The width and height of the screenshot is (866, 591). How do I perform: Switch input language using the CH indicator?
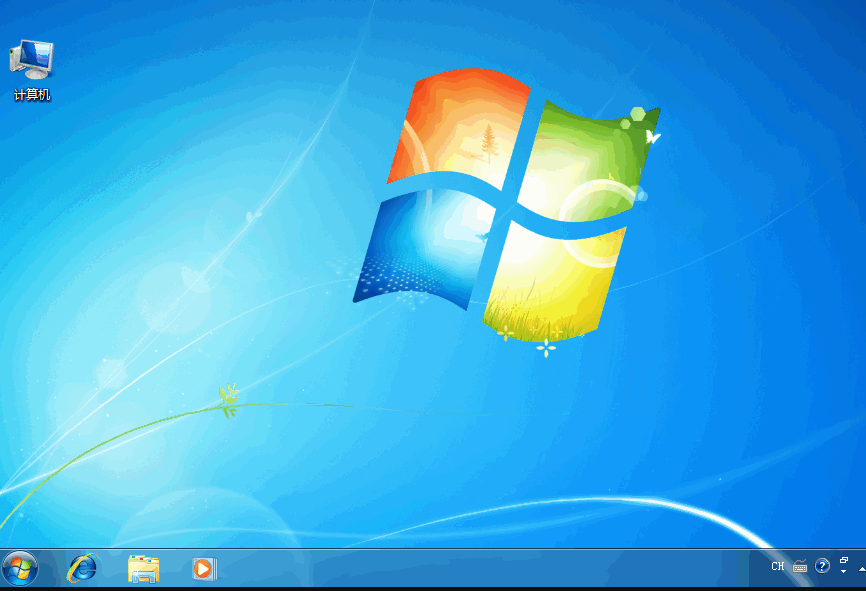[777, 566]
